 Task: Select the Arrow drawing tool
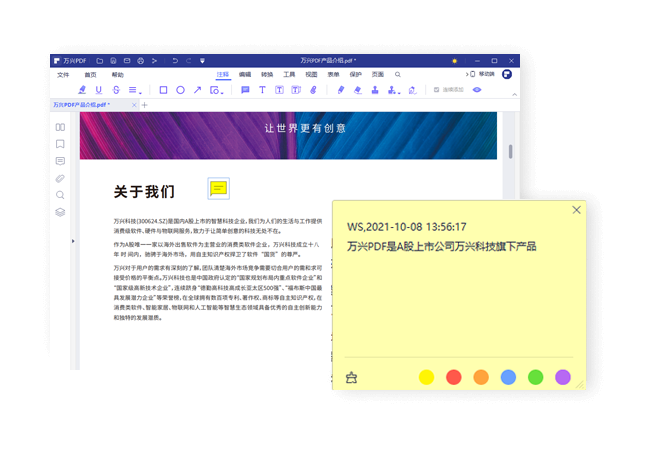click(197, 90)
